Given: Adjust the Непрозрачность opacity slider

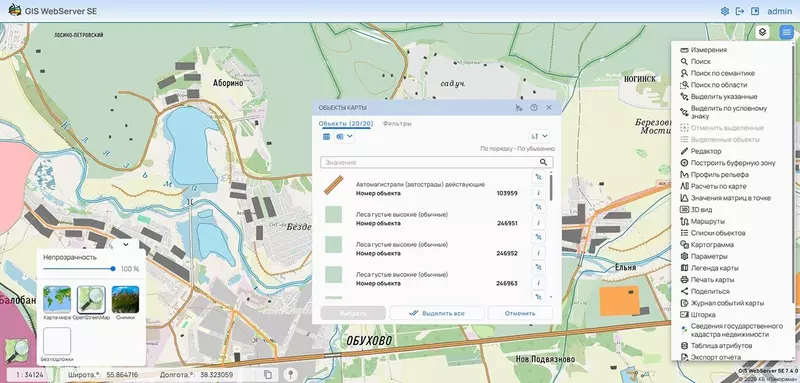Looking at the screenshot, I should 79,269.
